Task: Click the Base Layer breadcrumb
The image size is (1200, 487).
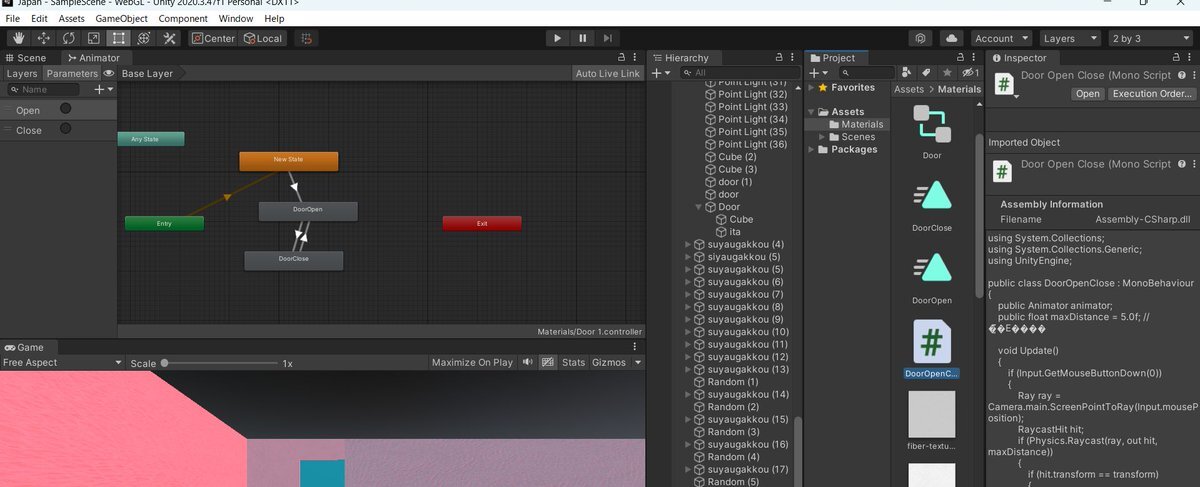Action: pyautogui.click(x=147, y=73)
